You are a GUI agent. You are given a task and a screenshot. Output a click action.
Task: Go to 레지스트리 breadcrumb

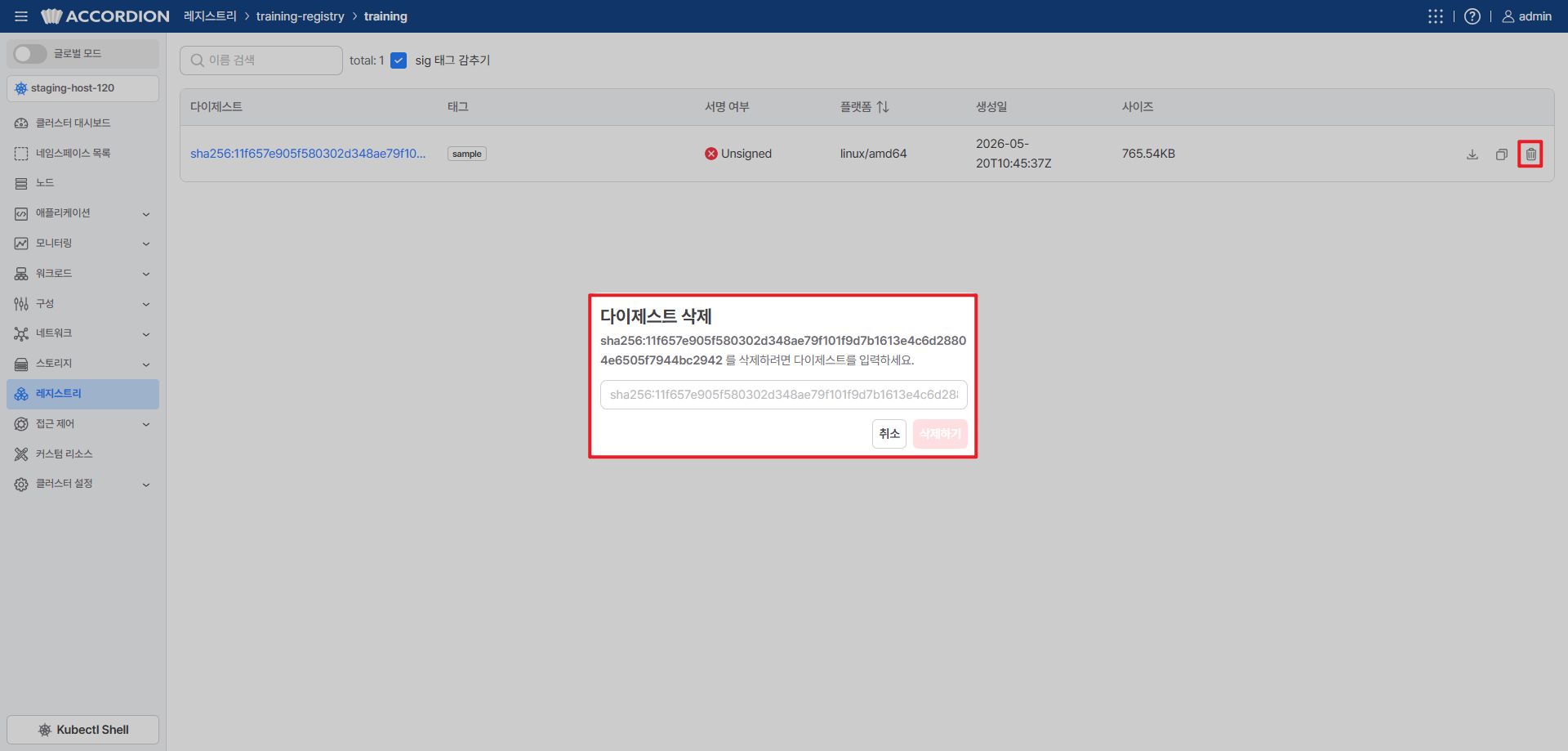[x=210, y=16]
